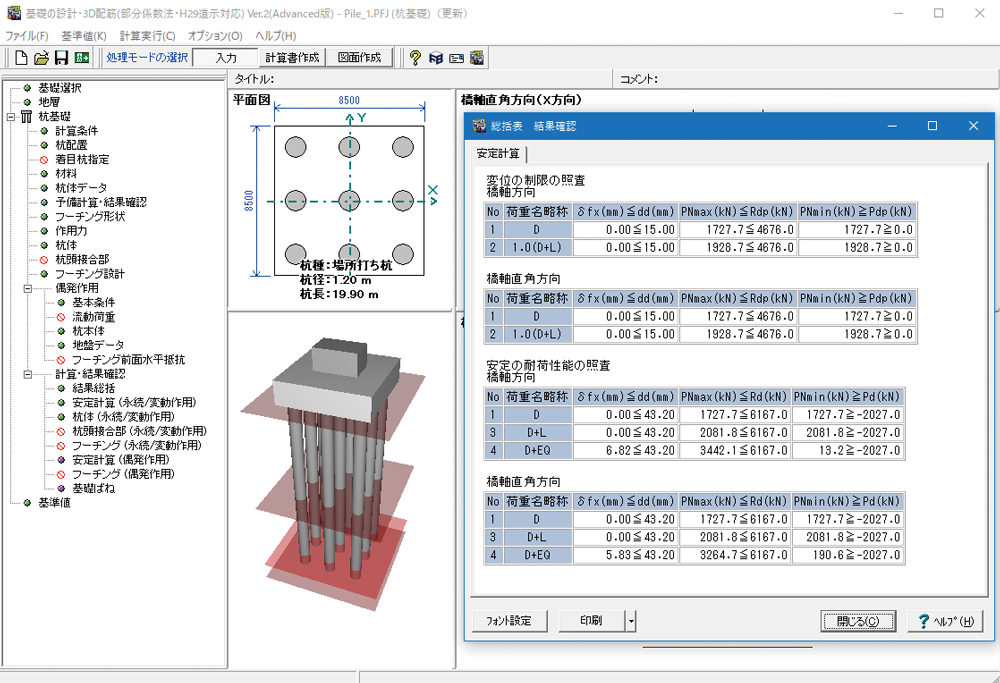This screenshot has height=683, width=1000.
Task: Select 安定計算 (永続/変動作用) in the tree
Action: point(135,402)
